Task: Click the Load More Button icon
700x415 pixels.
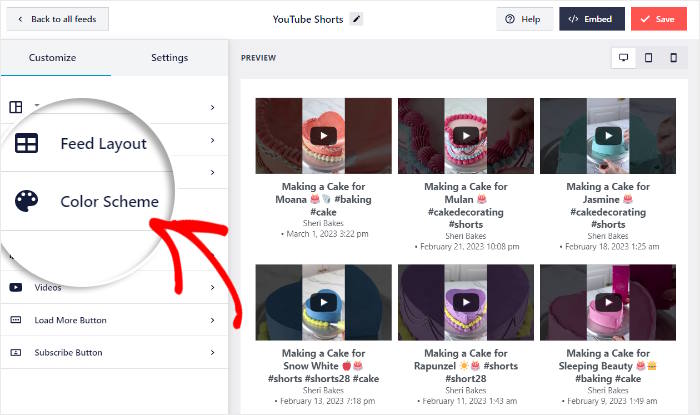Action: [x=16, y=320]
